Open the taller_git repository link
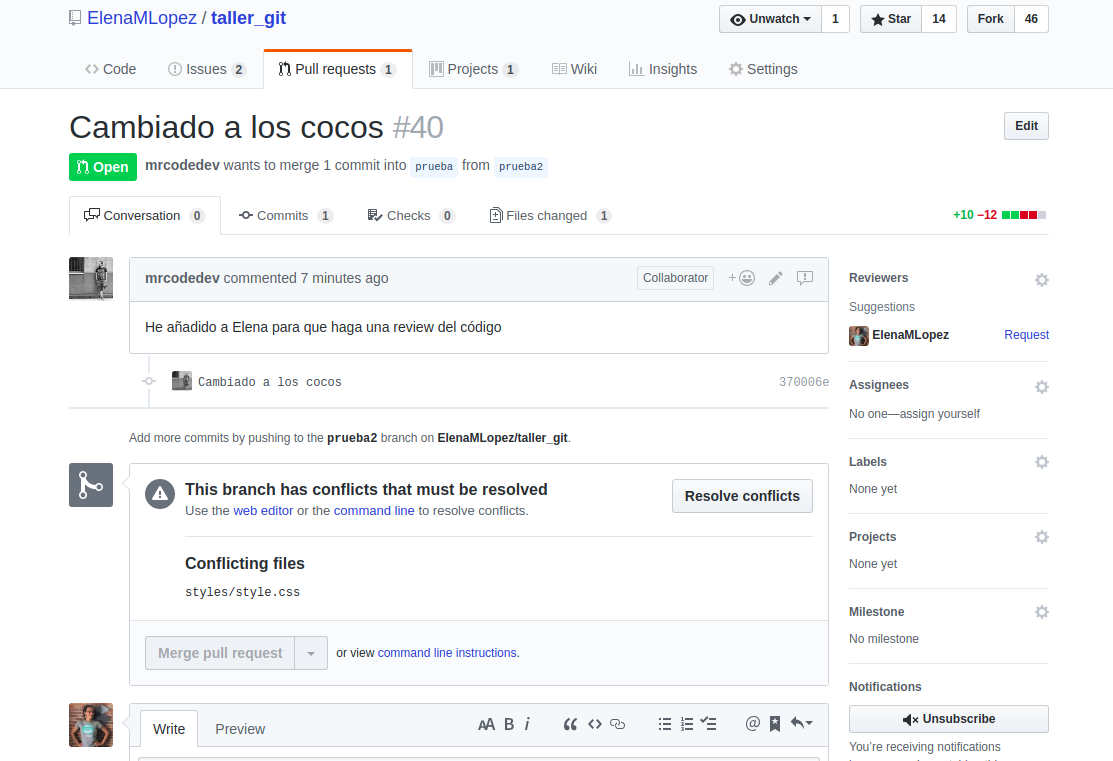Screen dimensions: 1113x761 coord(248,18)
